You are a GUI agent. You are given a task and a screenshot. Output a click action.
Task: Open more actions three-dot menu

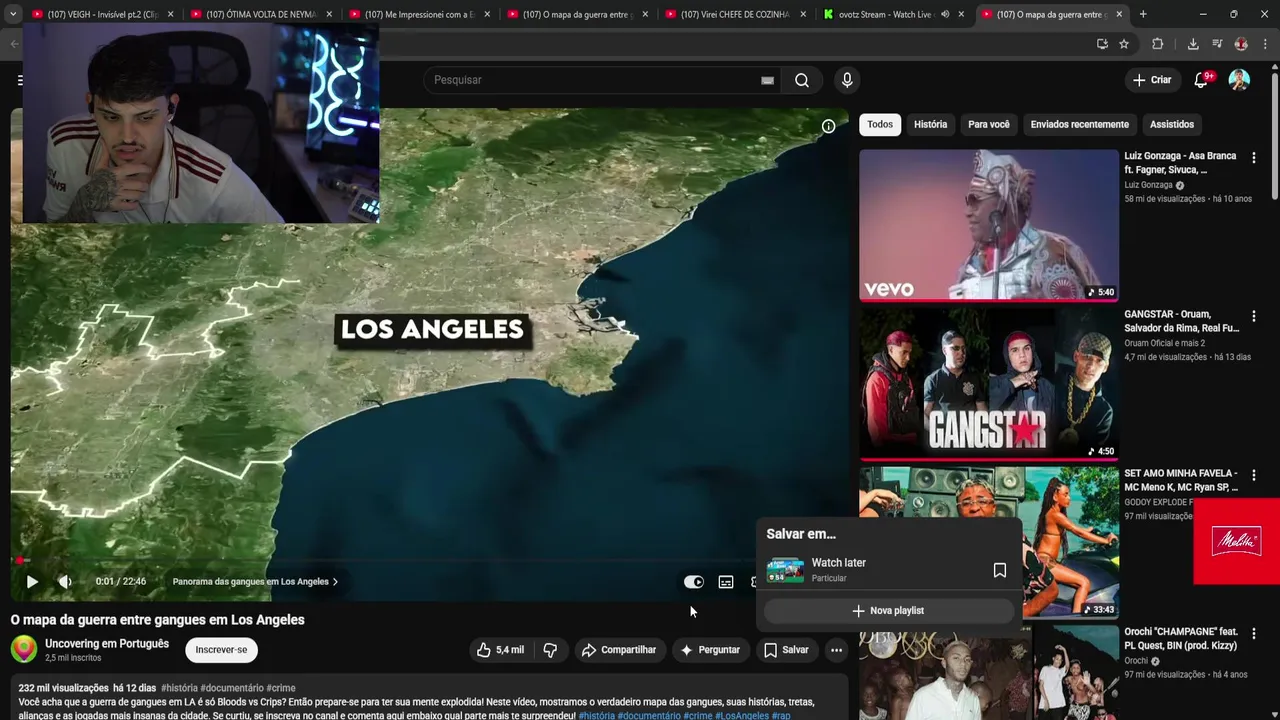point(836,650)
